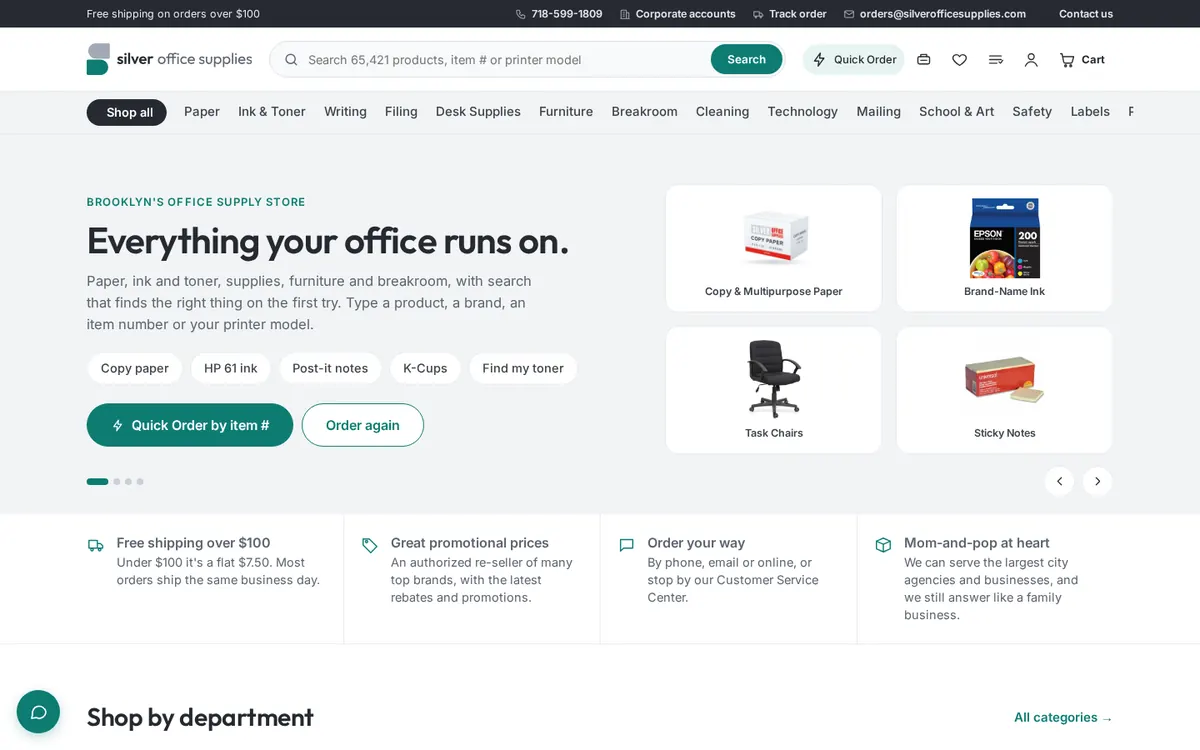
Task: Open the Cleaning category
Action: coord(722,112)
